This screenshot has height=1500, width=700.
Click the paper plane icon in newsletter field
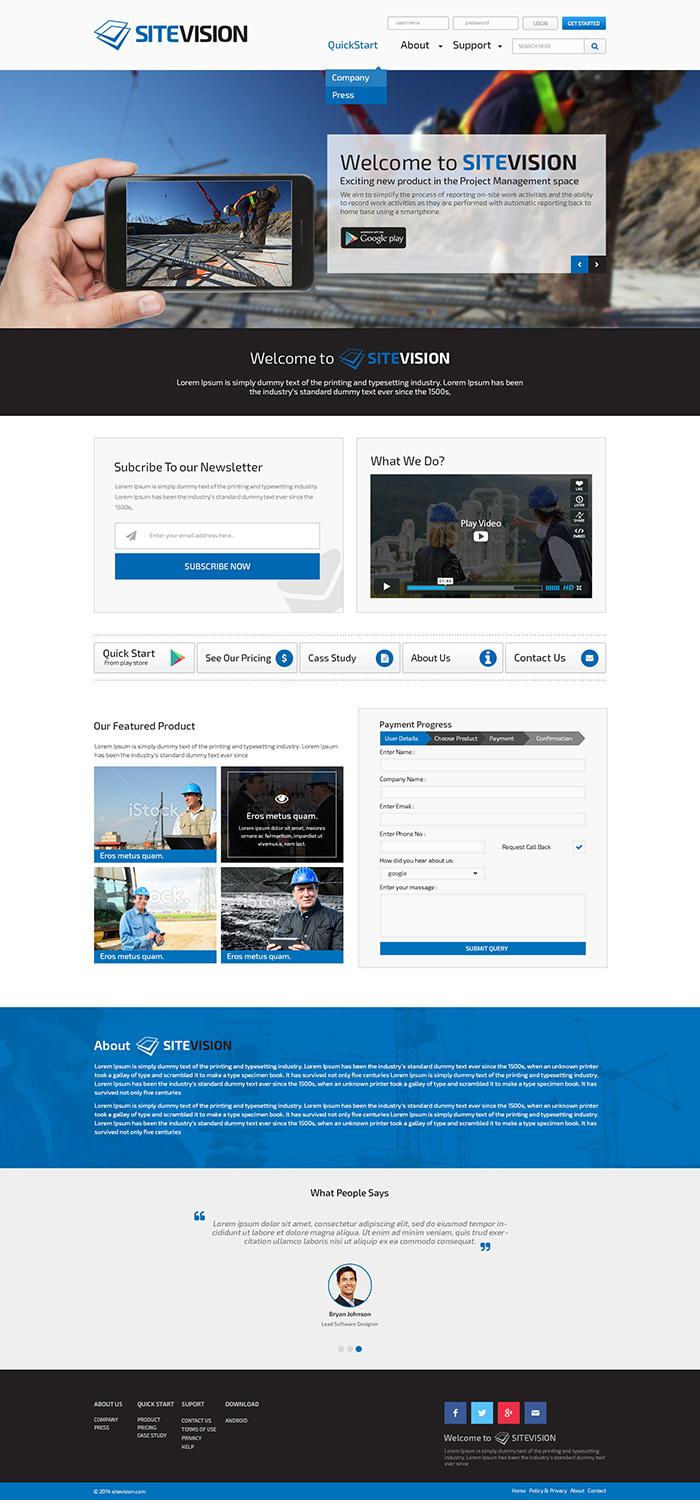point(131,536)
